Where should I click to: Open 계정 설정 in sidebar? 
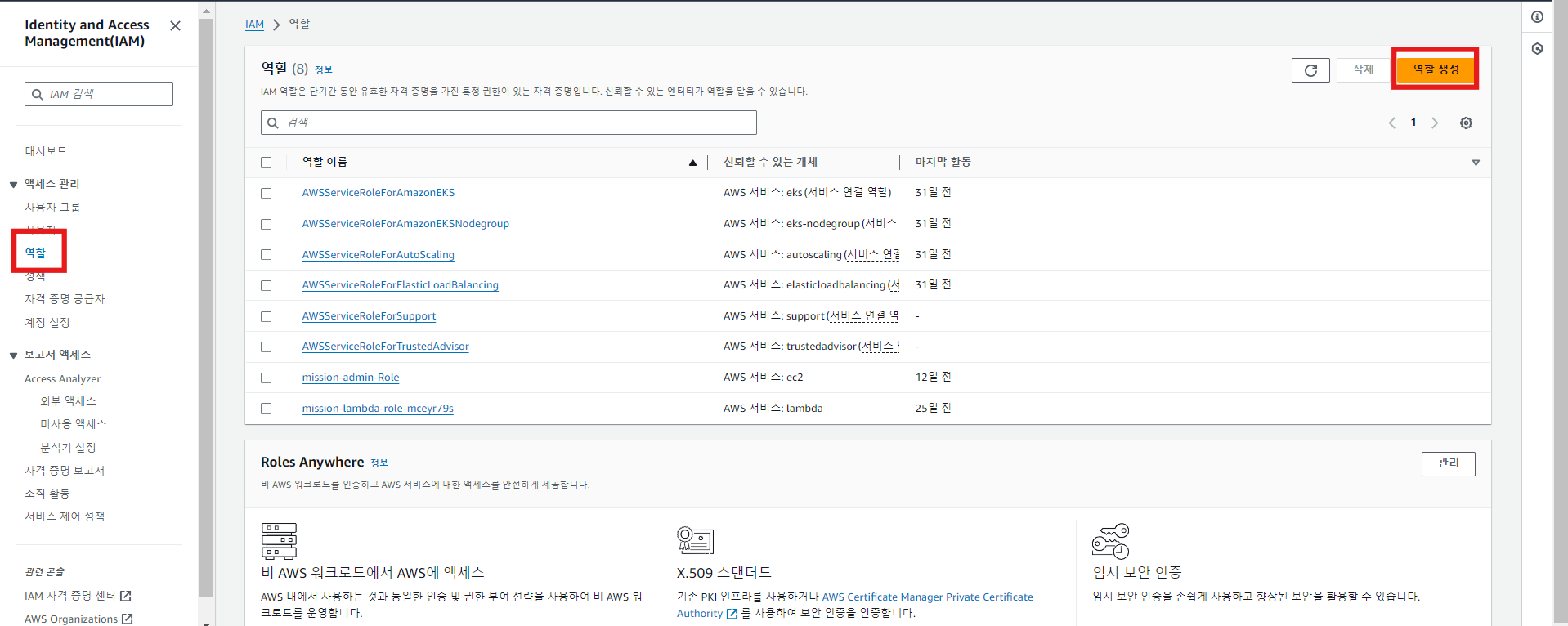pyautogui.click(x=47, y=323)
